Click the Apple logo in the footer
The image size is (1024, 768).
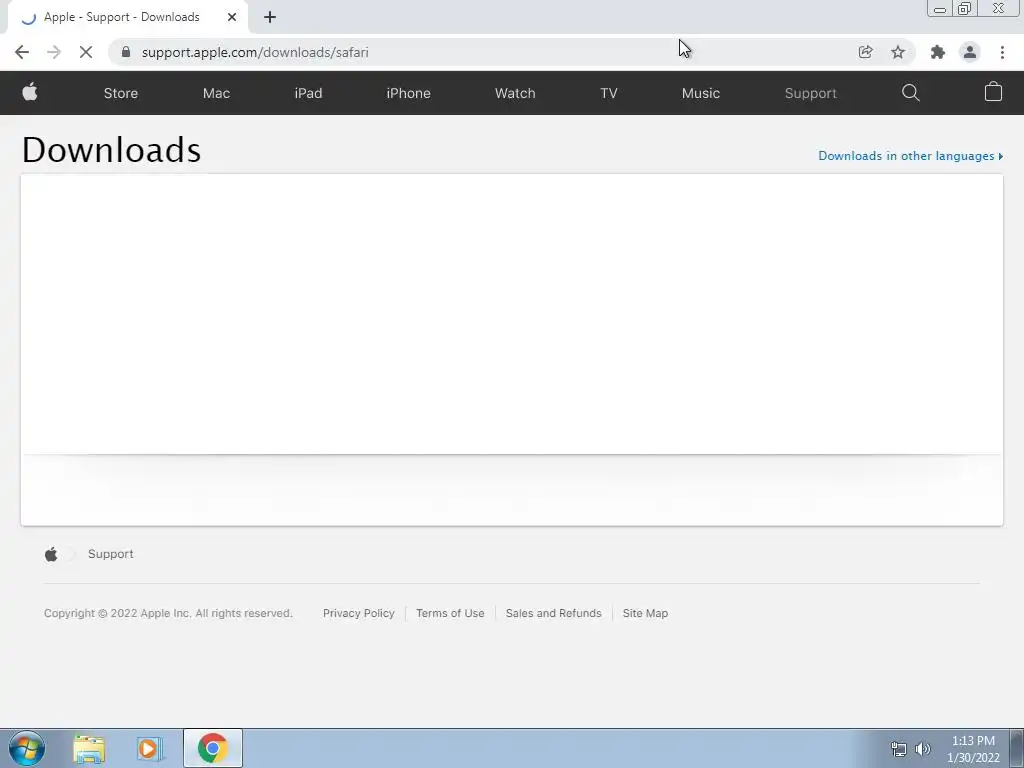tap(51, 554)
